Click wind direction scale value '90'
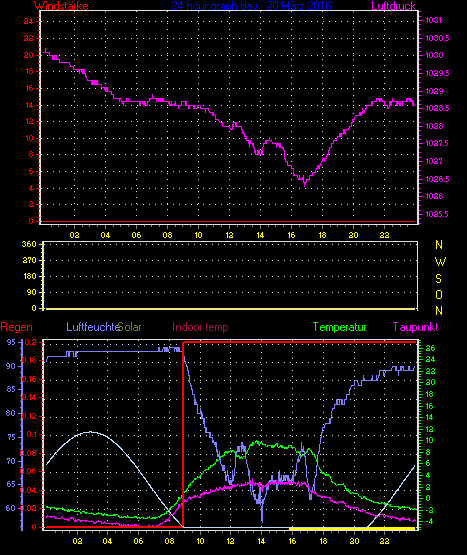The image size is (467, 555). [x=32, y=292]
